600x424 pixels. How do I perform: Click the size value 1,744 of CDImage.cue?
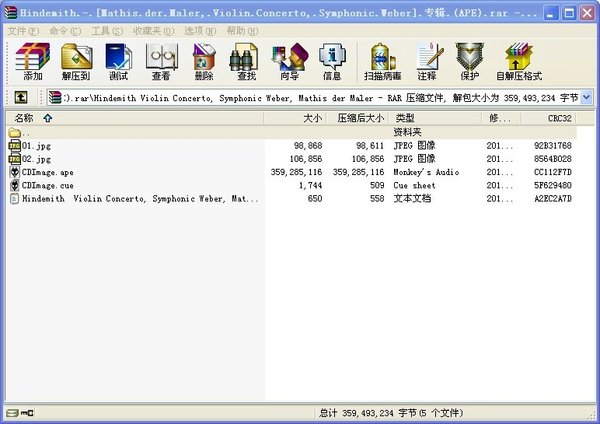coord(310,186)
